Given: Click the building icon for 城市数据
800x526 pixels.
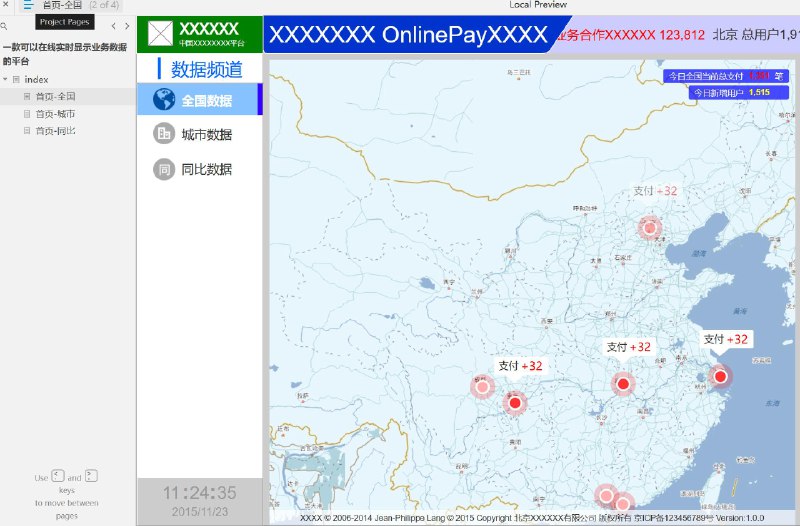Looking at the screenshot, I should [x=164, y=134].
